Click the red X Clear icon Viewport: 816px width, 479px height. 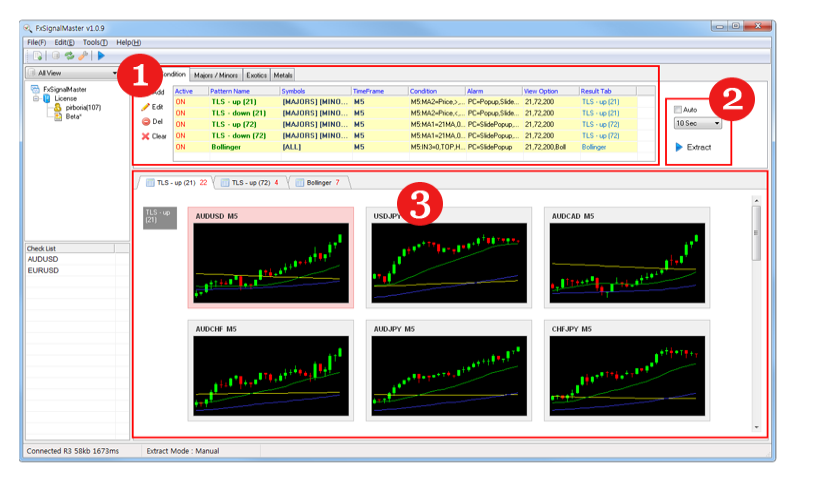tap(146, 136)
